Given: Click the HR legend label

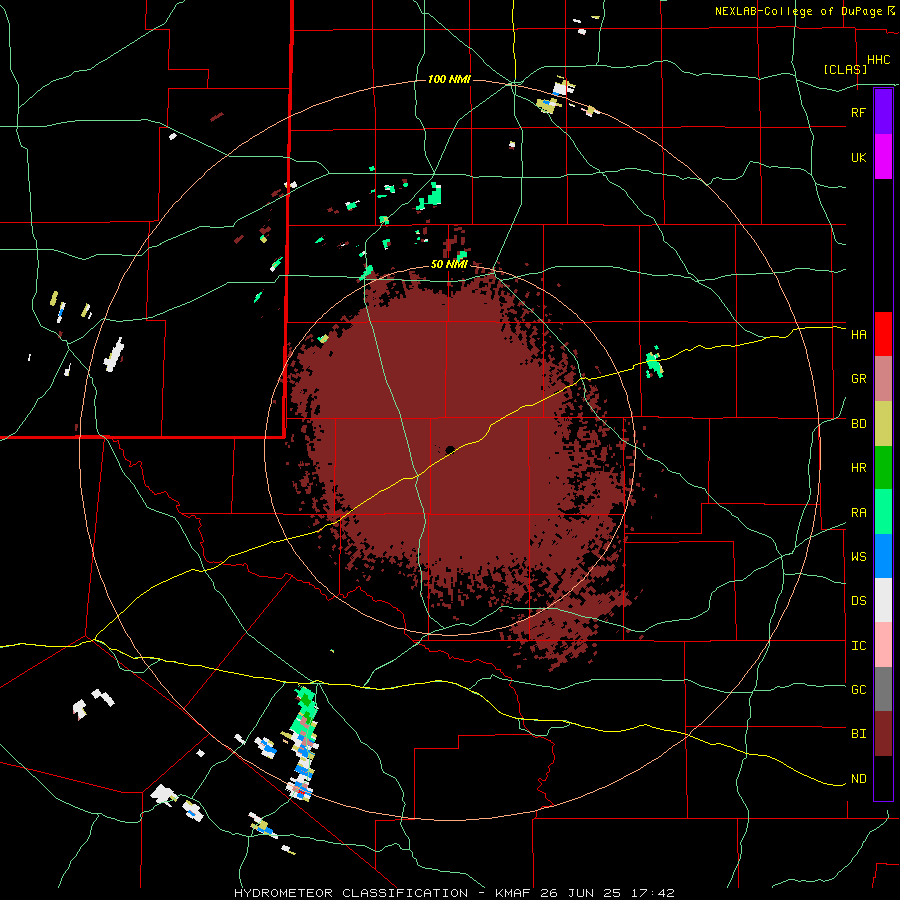Looking at the screenshot, I should coord(858,468).
